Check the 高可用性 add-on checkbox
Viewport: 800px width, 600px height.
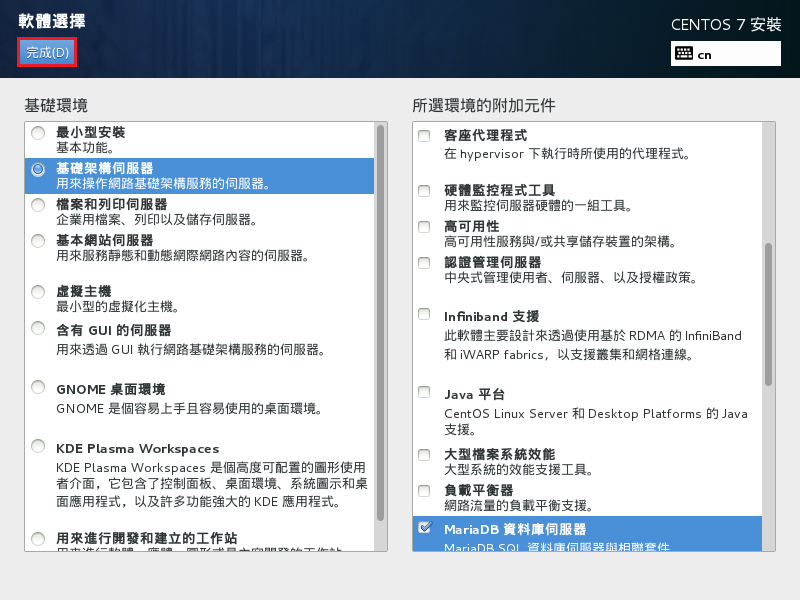point(424,227)
